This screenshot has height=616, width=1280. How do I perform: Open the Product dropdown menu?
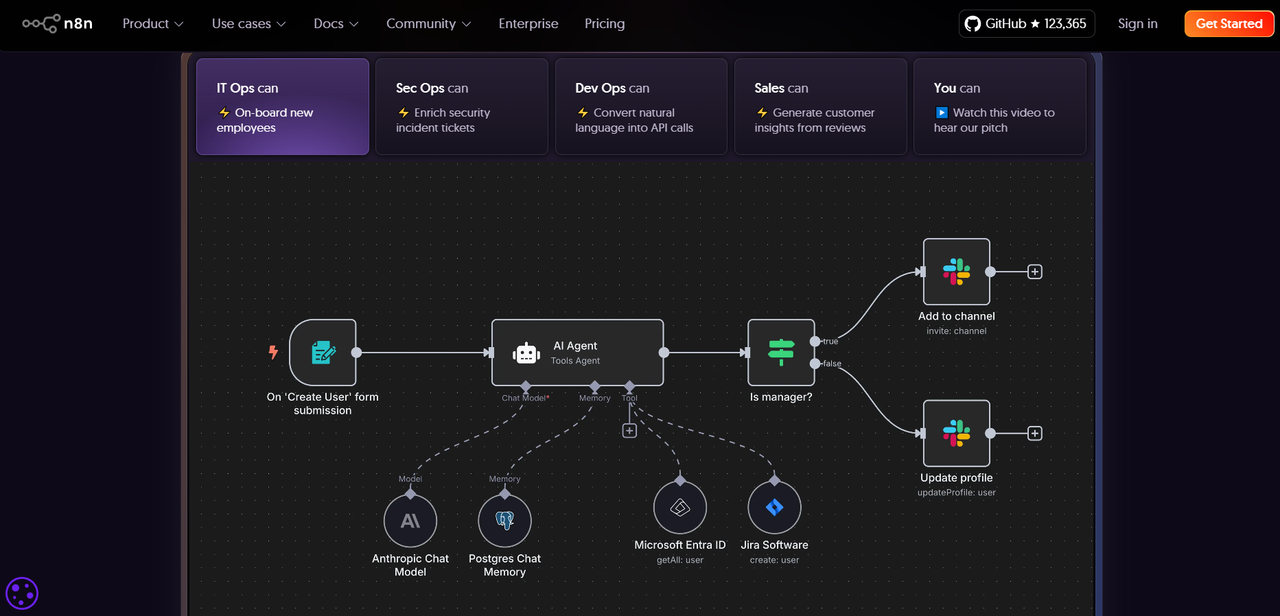153,24
